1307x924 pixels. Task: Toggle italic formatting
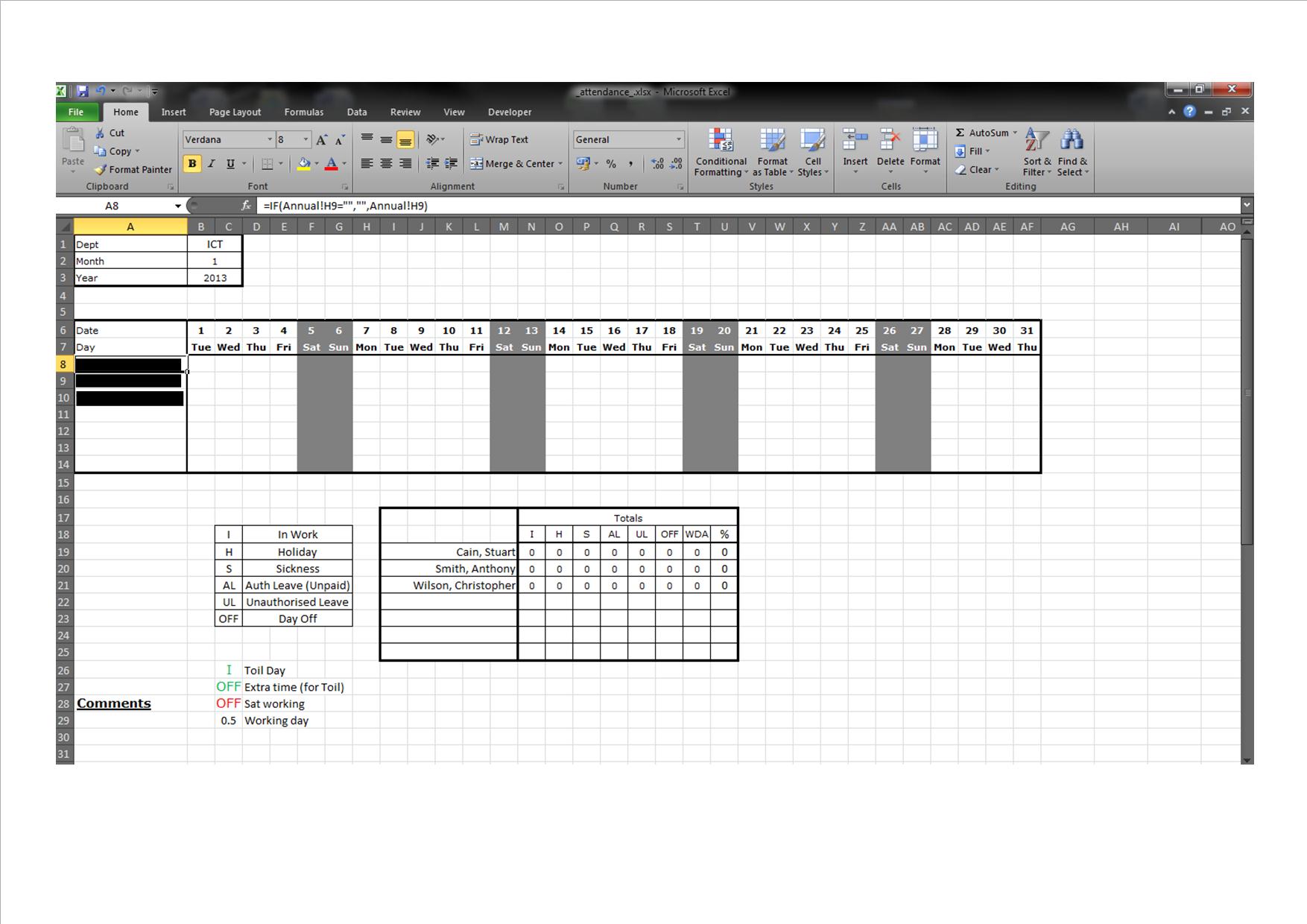(212, 163)
